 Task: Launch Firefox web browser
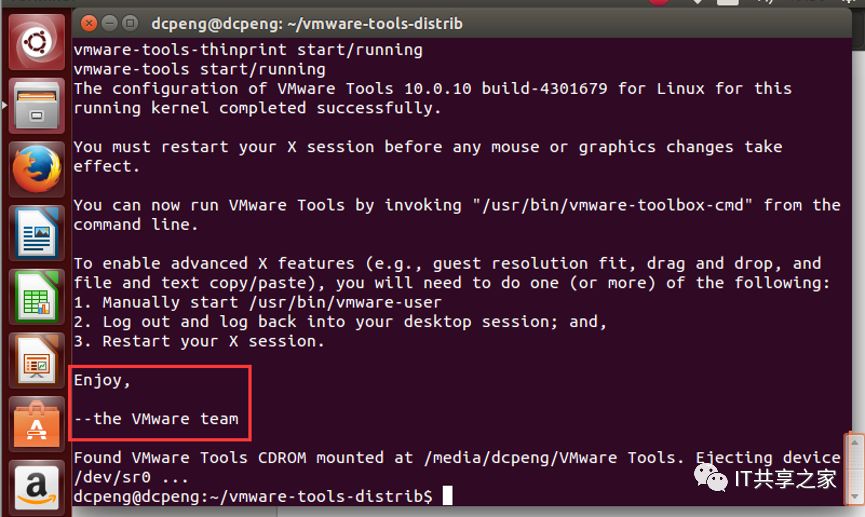36,169
